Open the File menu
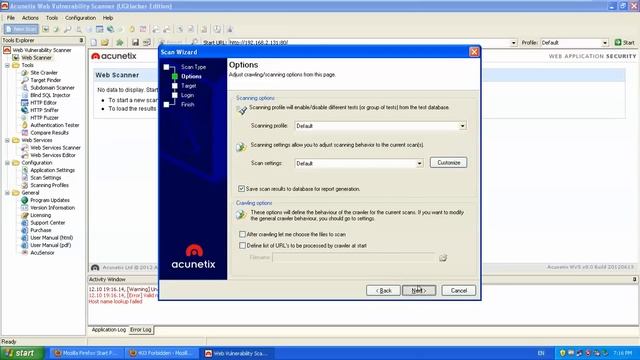This screenshot has width=640, height=360. [11, 18]
